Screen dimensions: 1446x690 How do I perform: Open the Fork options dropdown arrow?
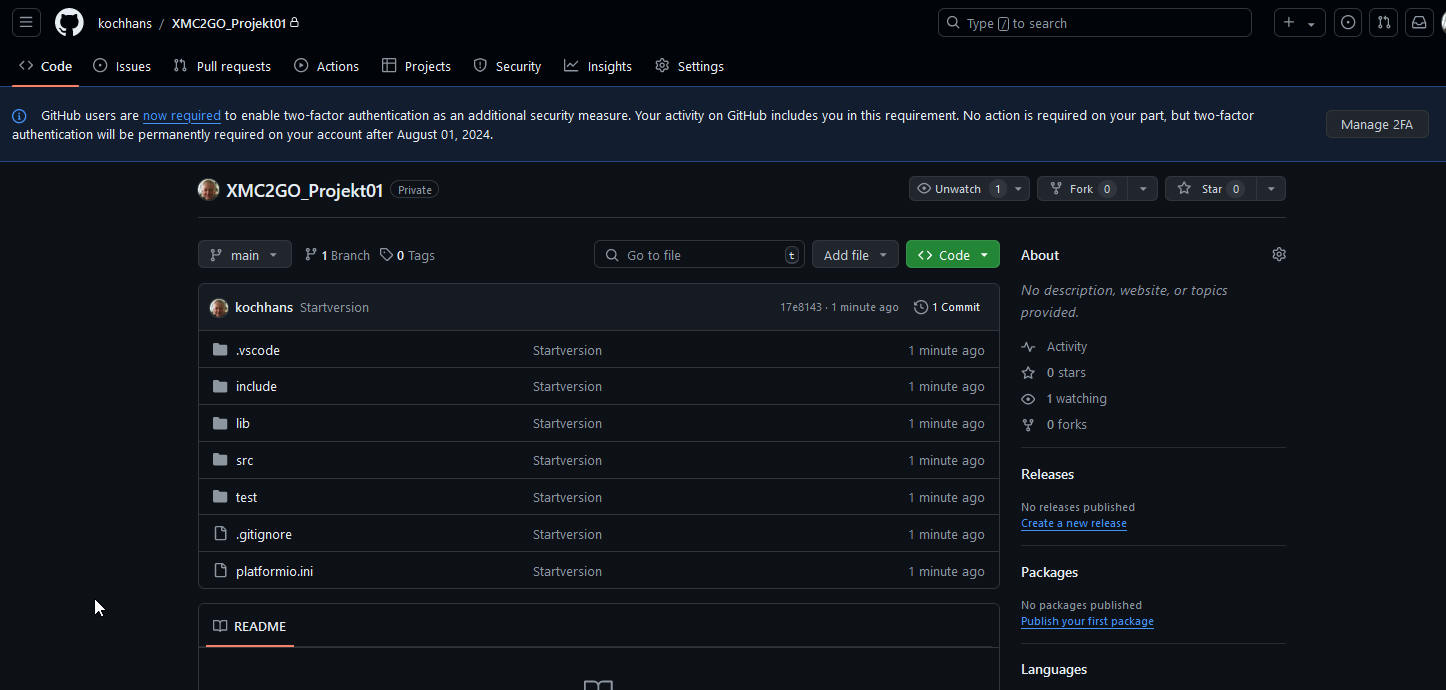click(x=1142, y=189)
